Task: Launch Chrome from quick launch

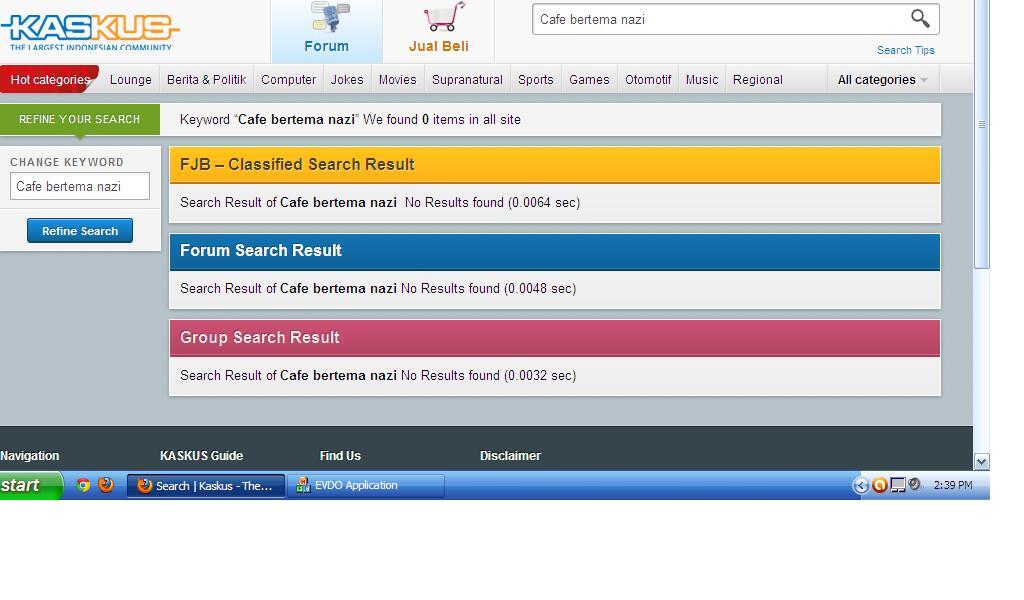Action: click(83, 485)
